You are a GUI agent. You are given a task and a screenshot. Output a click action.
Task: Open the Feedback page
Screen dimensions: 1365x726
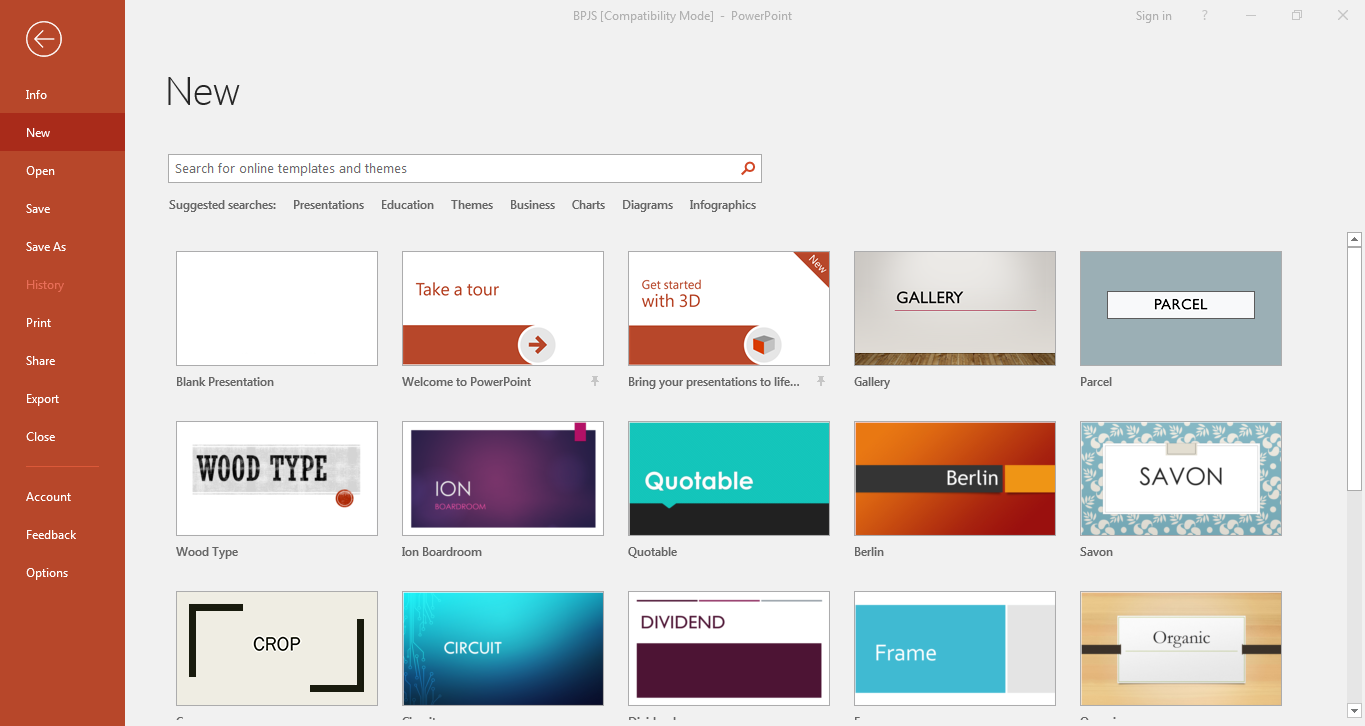click(x=62, y=535)
